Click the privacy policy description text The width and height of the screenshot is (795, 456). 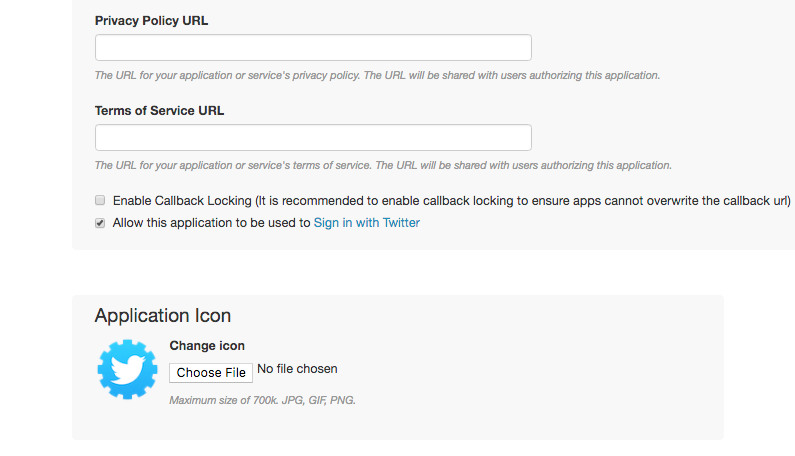click(x=377, y=76)
